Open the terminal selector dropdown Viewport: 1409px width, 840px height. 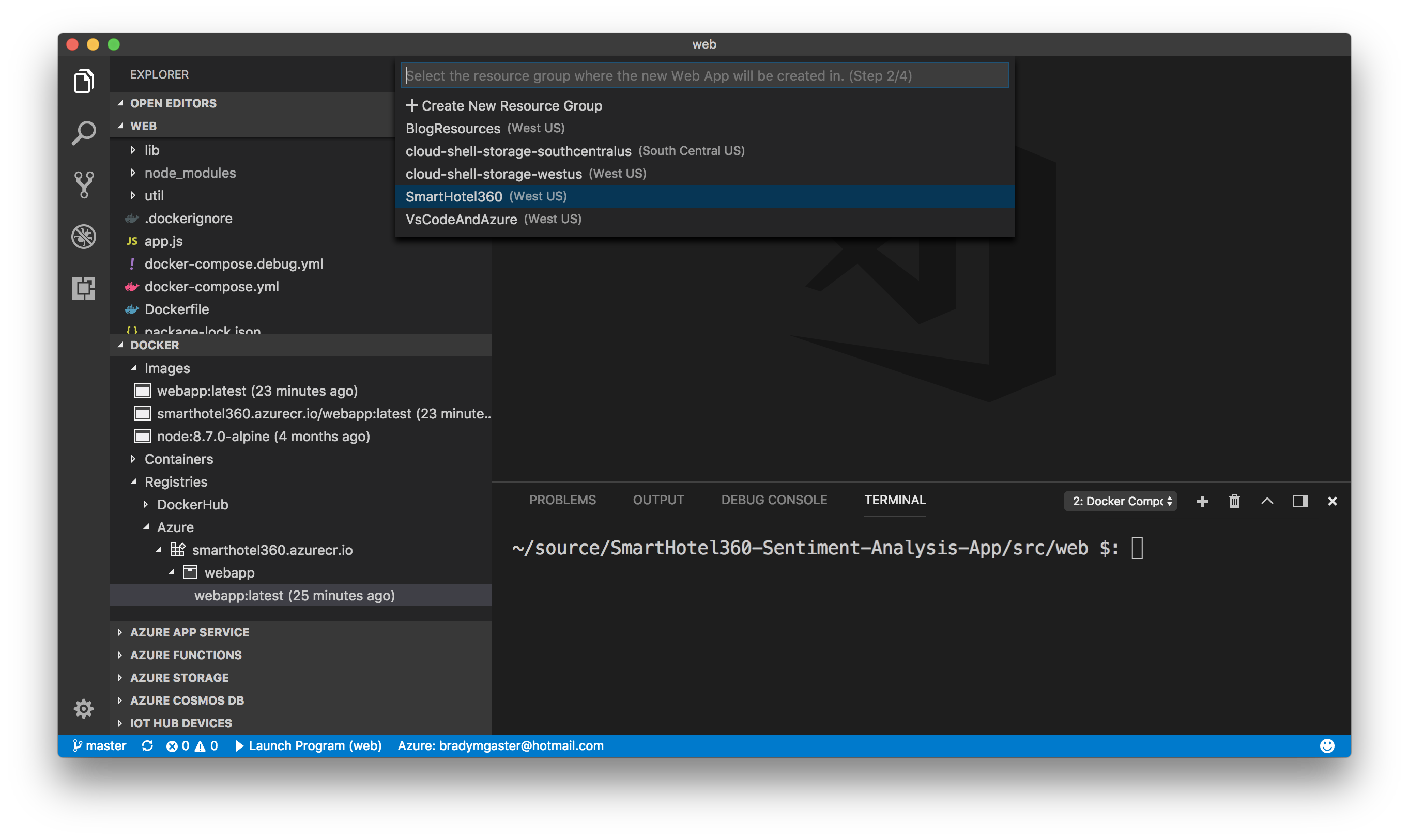1120,501
